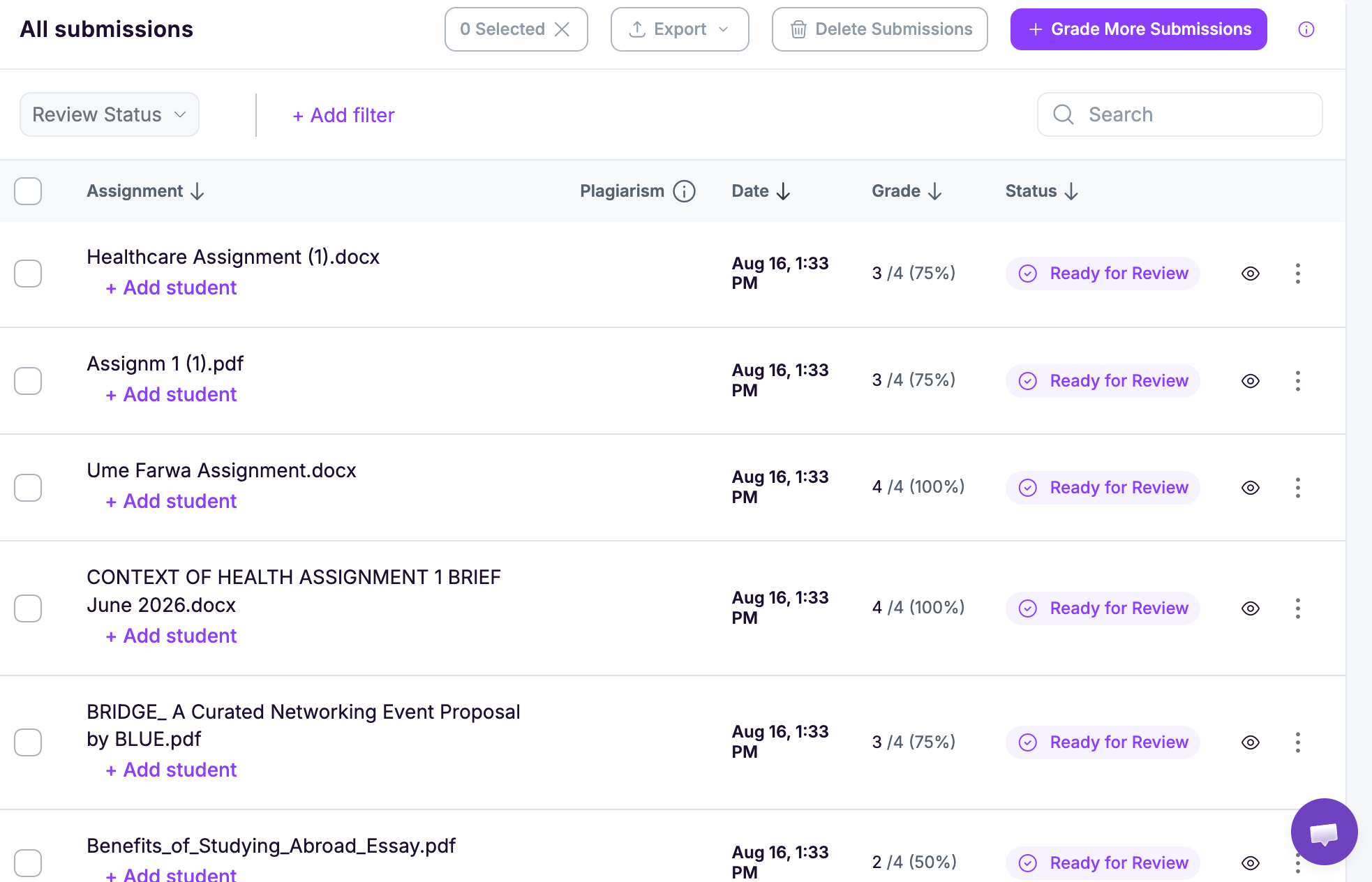Click Delete Submissions button

(879, 29)
